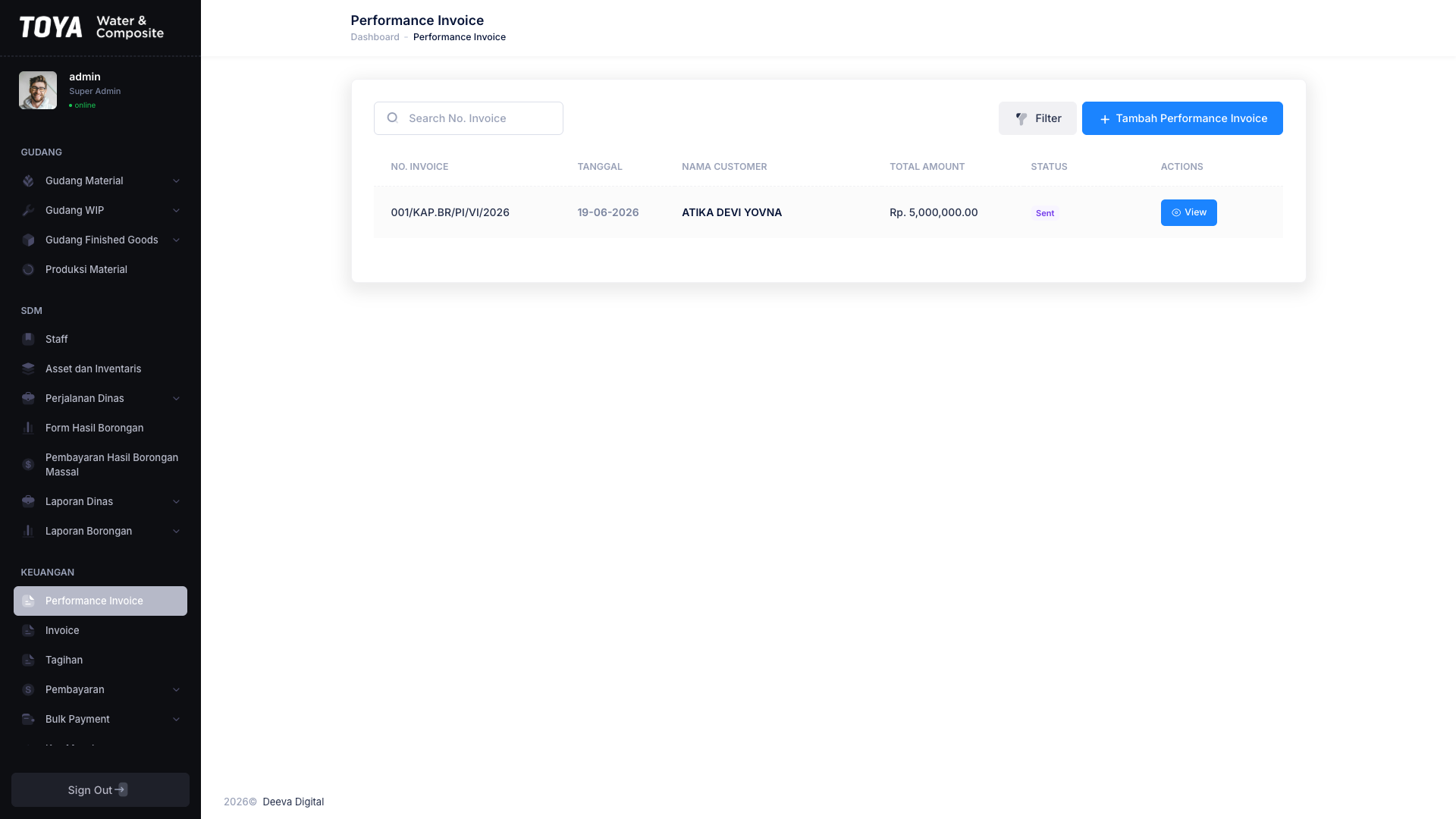Click the Staff icon in sidebar
The height and width of the screenshot is (819, 1456).
(x=28, y=339)
